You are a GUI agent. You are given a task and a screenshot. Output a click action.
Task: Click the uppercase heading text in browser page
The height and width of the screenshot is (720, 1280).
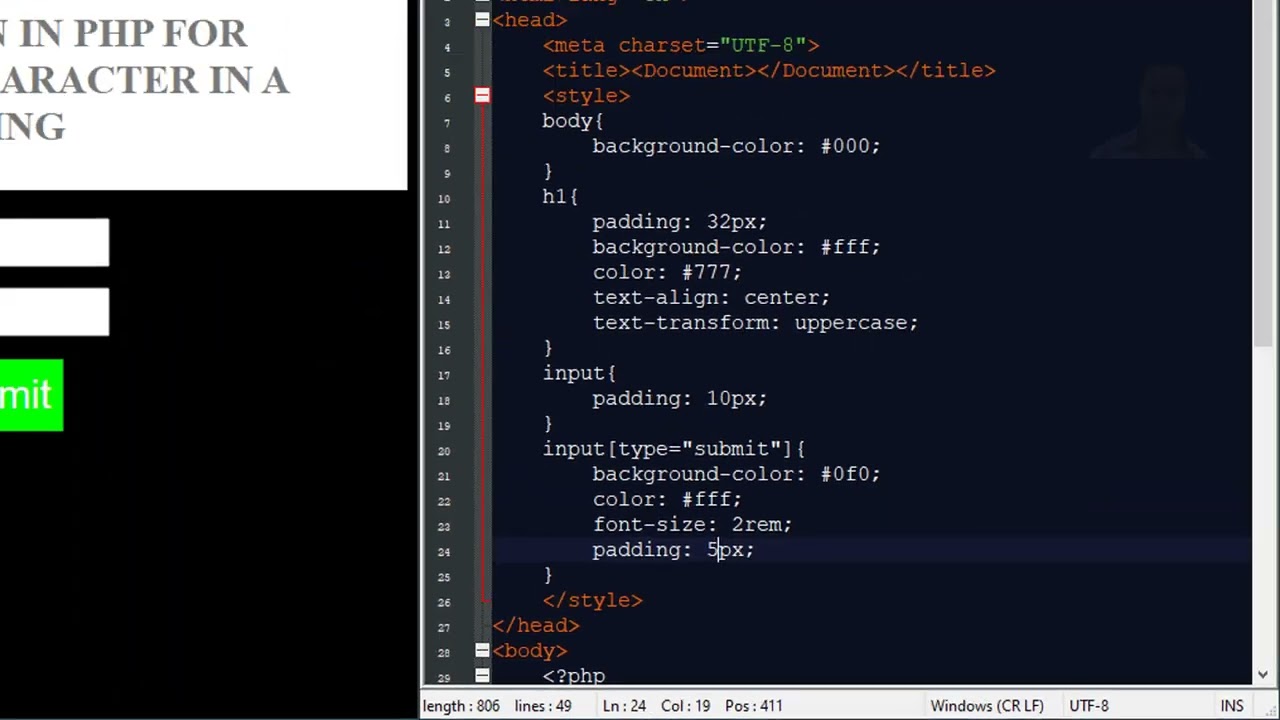click(145, 80)
